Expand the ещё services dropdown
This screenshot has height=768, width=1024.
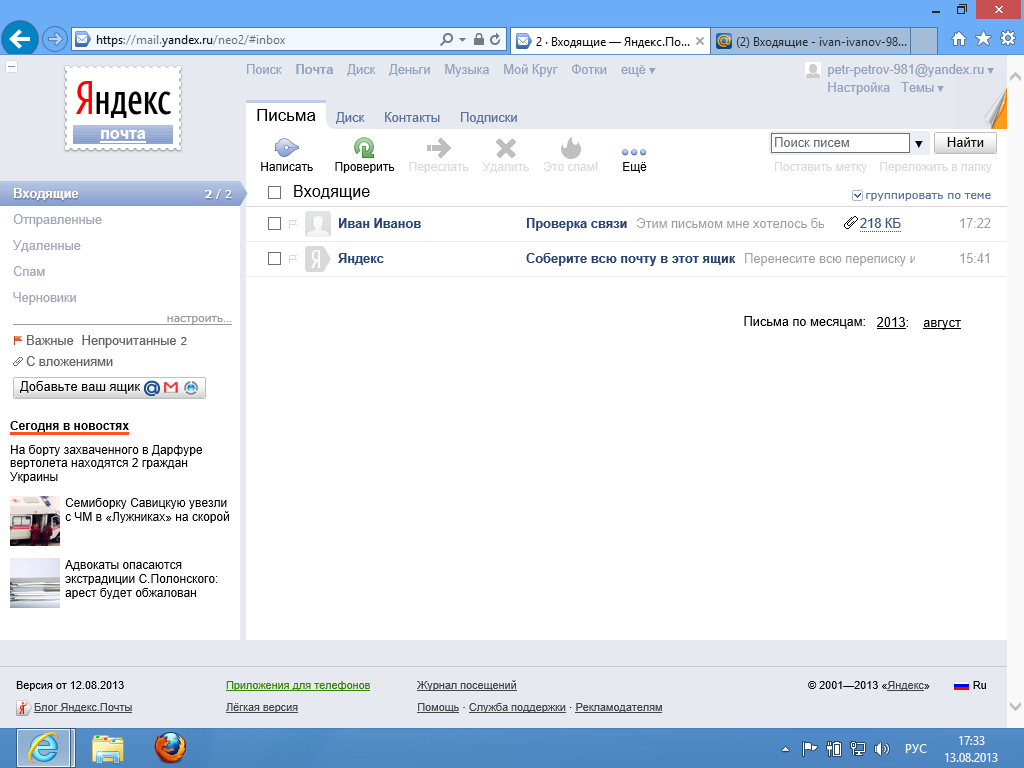tap(637, 70)
